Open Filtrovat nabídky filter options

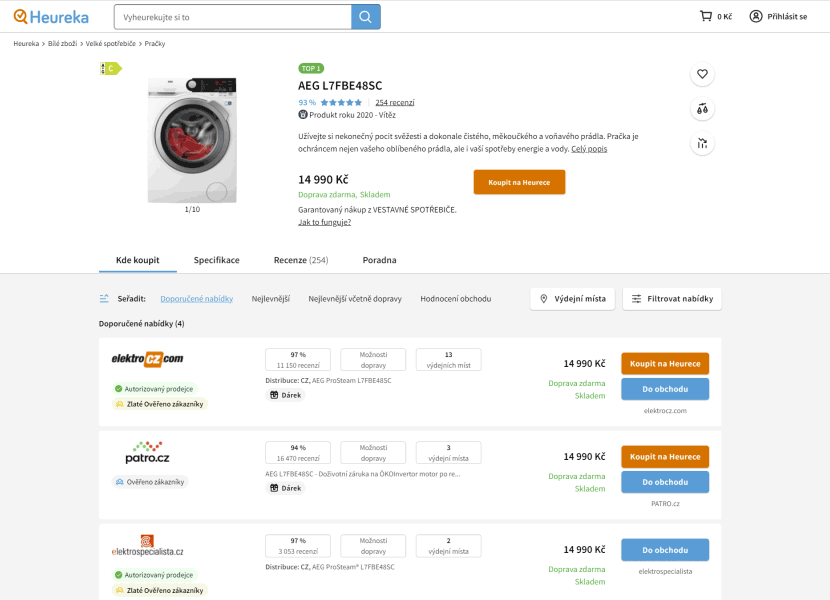(x=671, y=299)
